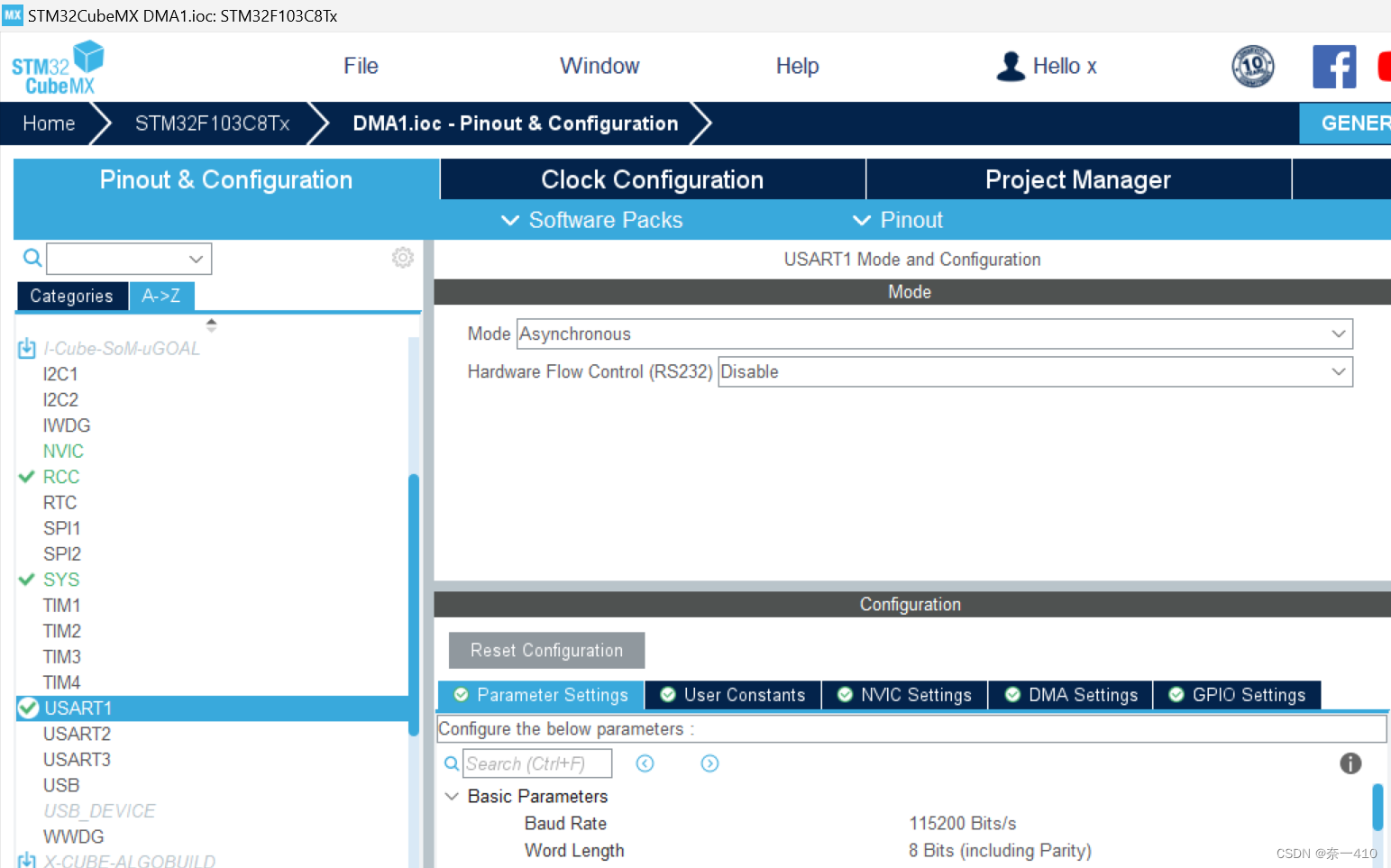Image resolution: width=1391 pixels, height=868 pixels.
Task: Open the Hardware Flow Control dropdown
Action: coord(1035,371)
